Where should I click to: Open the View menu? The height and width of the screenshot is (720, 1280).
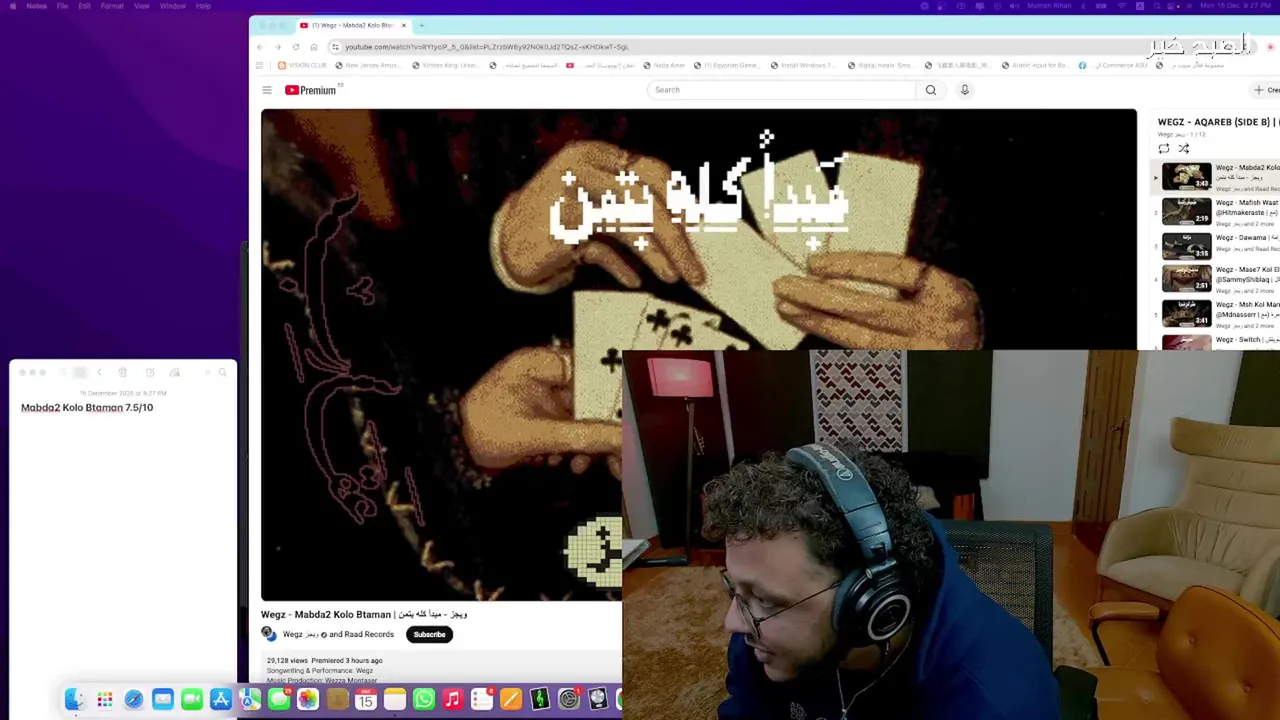142,6
